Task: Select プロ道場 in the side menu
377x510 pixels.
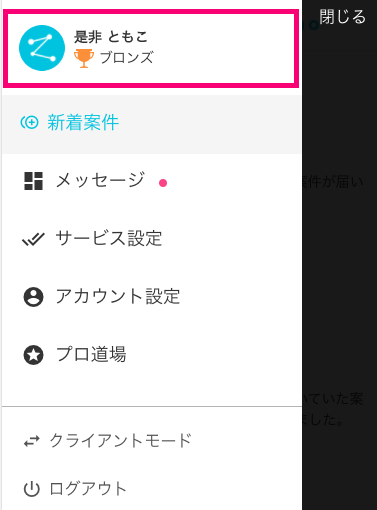Action: click(152, 354)
